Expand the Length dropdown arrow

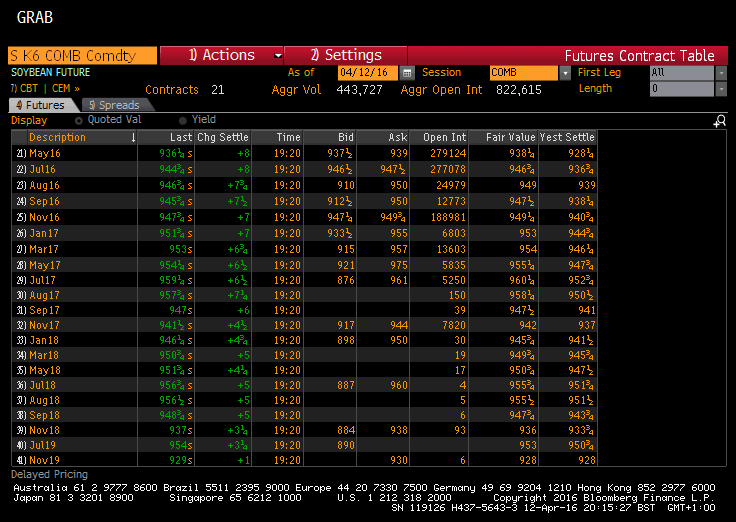[721, 89]
